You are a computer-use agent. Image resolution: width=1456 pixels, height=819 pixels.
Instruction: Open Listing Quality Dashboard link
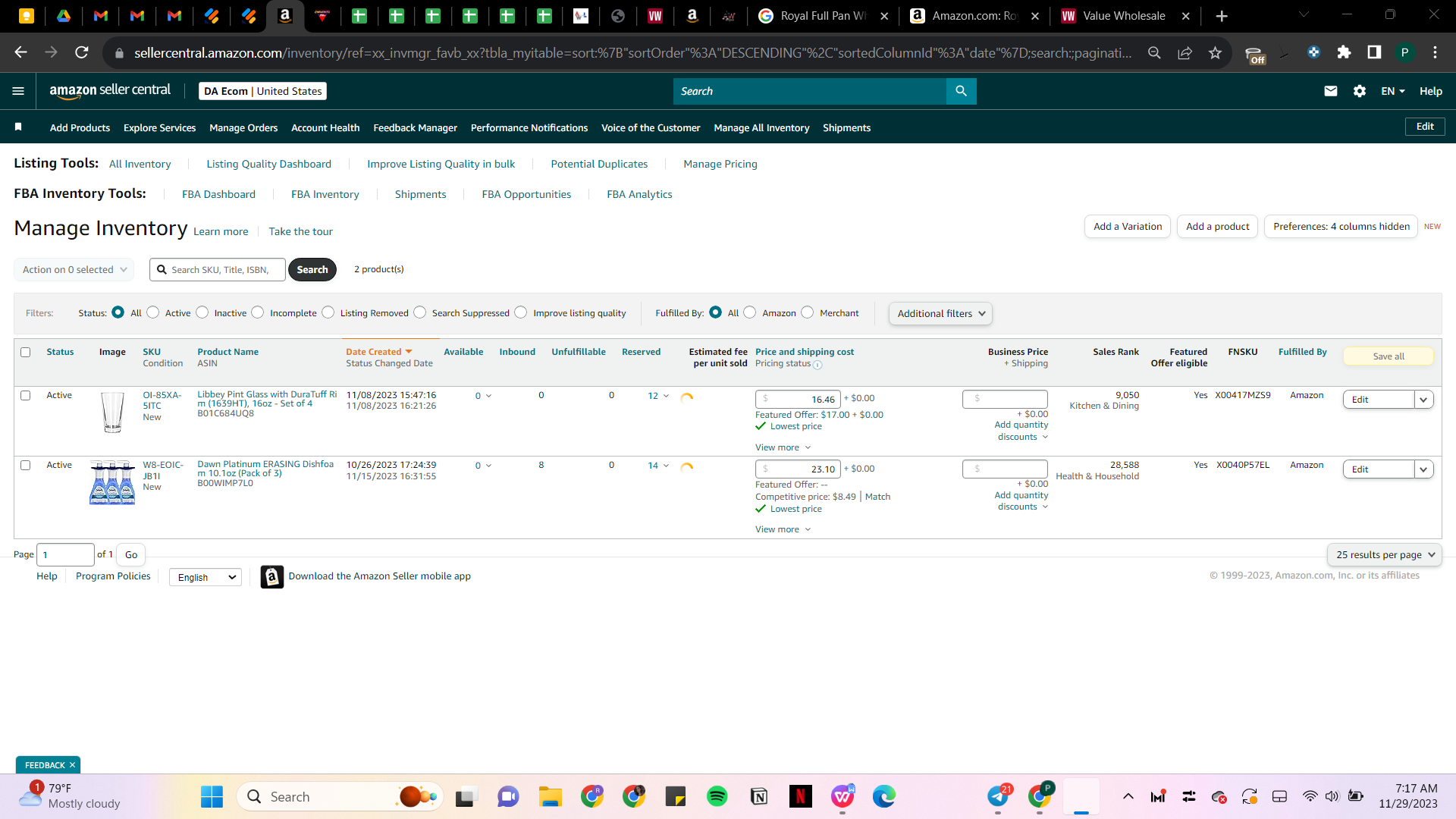269,164
